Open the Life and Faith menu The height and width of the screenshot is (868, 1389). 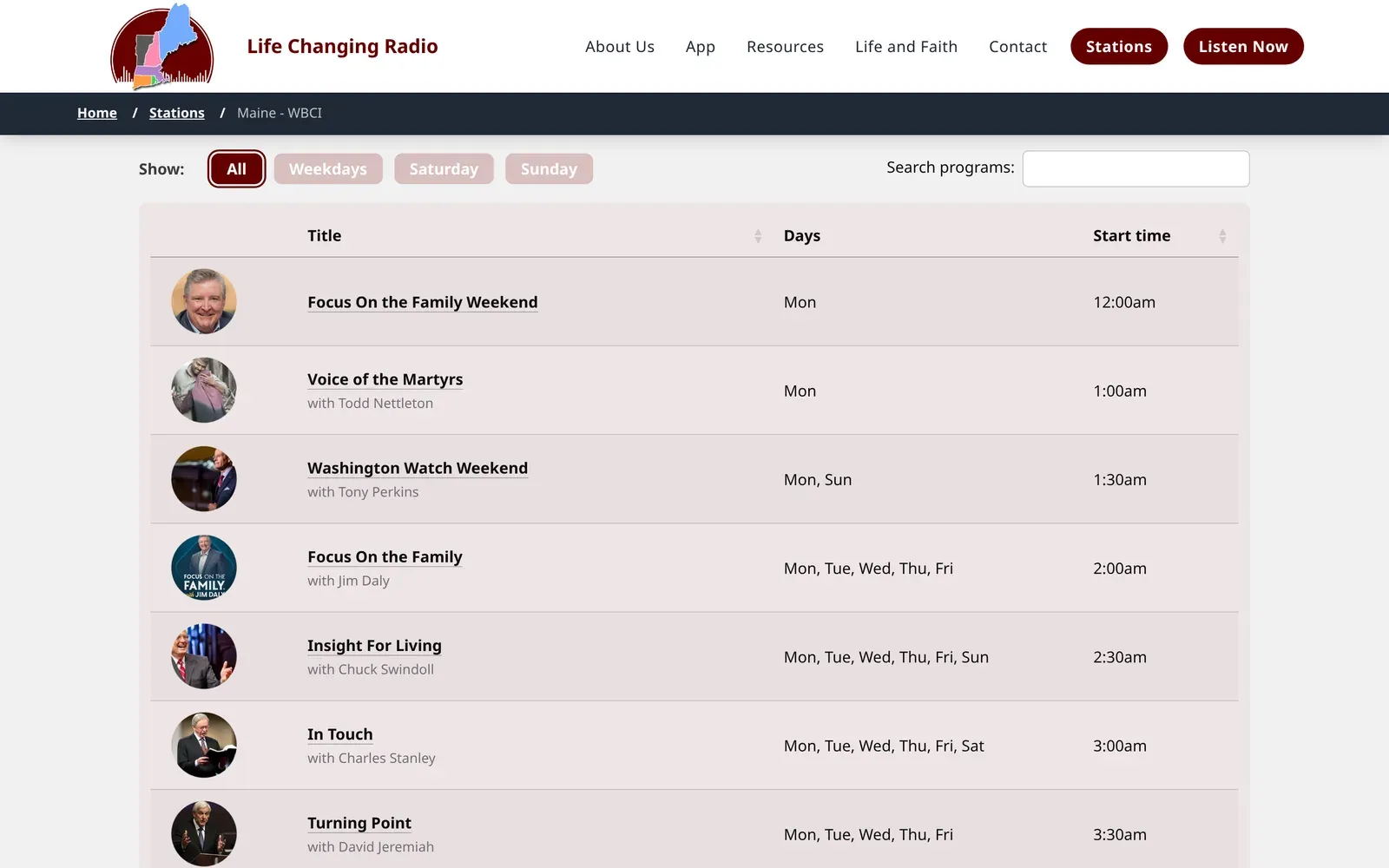tap(906, 47)
